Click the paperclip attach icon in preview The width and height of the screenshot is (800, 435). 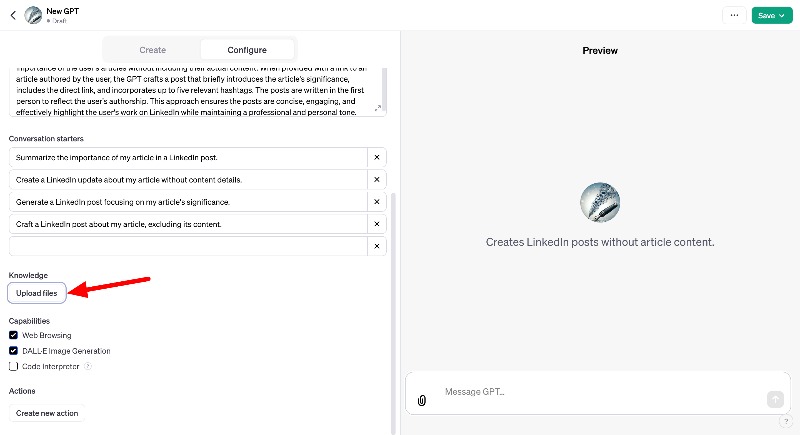coord(421,400)
